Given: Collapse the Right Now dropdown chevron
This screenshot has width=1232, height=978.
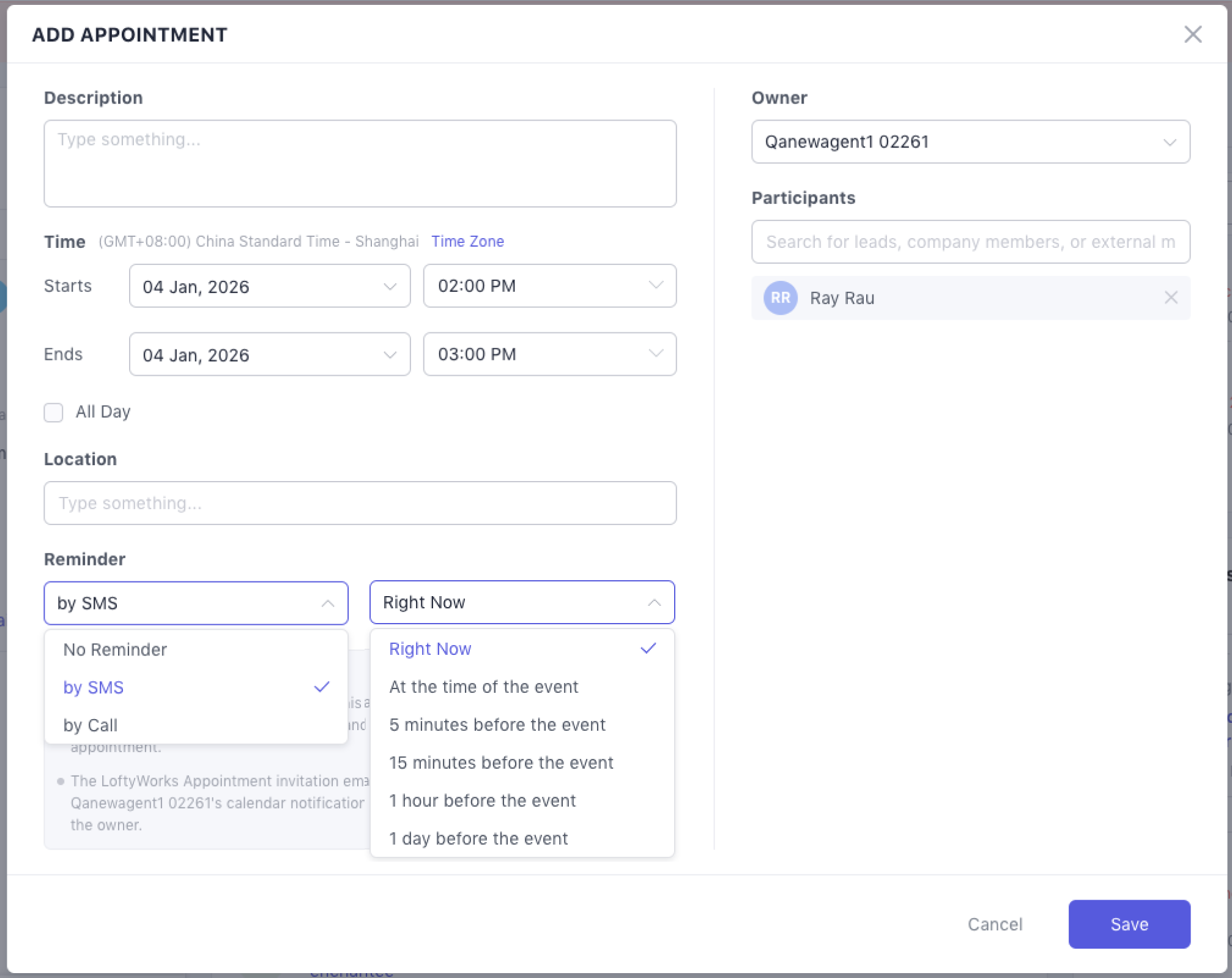Looking at the screenshot, I should [654, 603].
